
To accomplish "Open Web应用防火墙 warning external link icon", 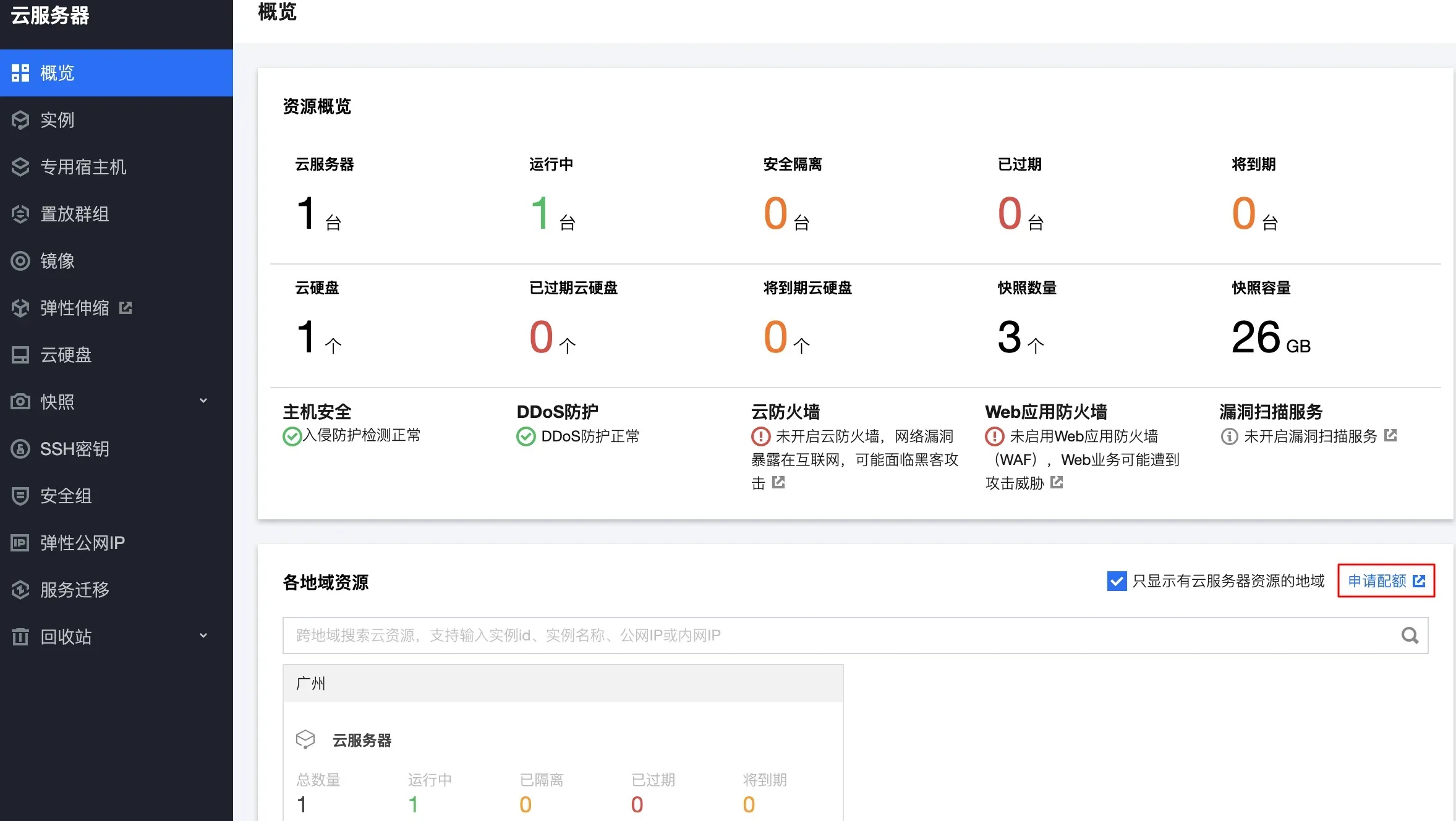I will [1057, 482].
